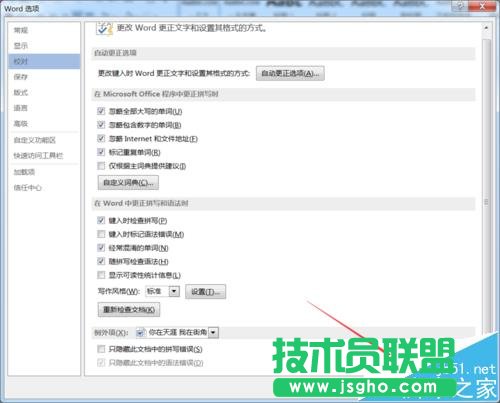Enable 仅根据主词典提供建议(I) checkbox
The height and width of the screenshot is (403, 500).
[101, 166]
